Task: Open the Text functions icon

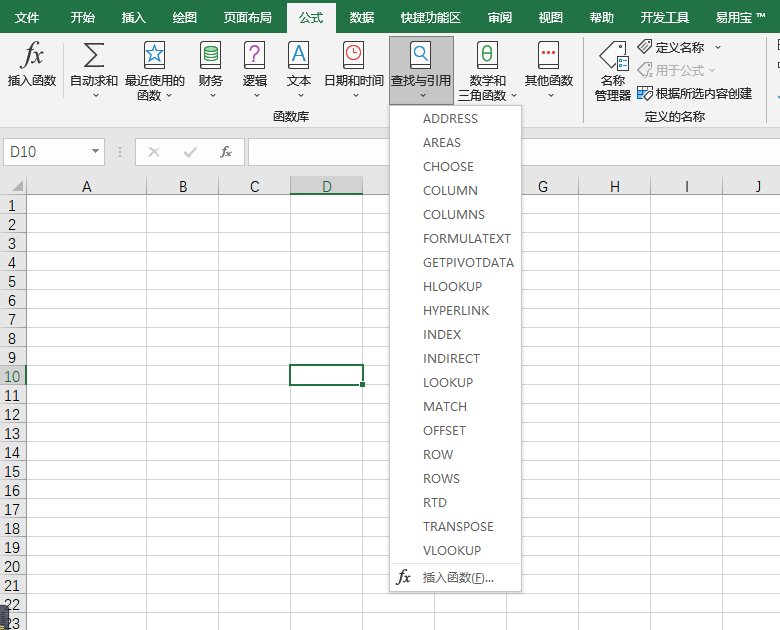Action: tap(298, 55)
